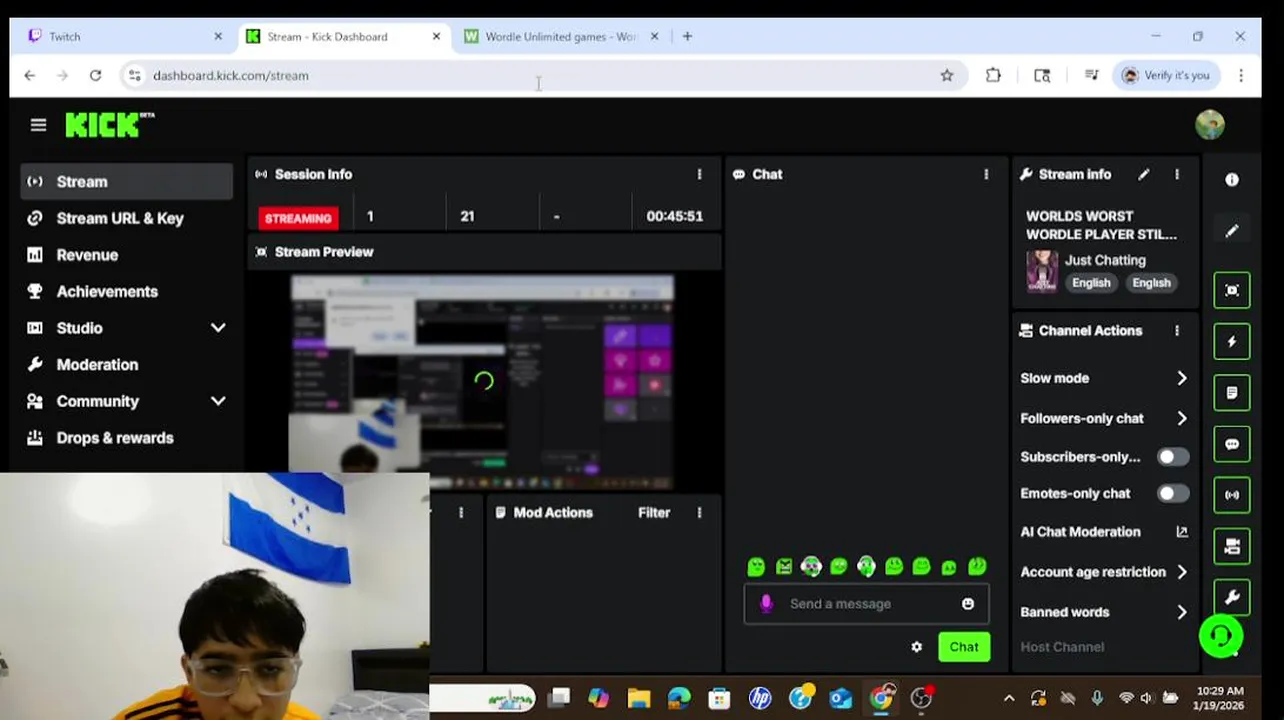This screenshot has width=1284, height=720.
Task: Open the hamburger menu beside the Kick logo
Action: pos(38,125)
